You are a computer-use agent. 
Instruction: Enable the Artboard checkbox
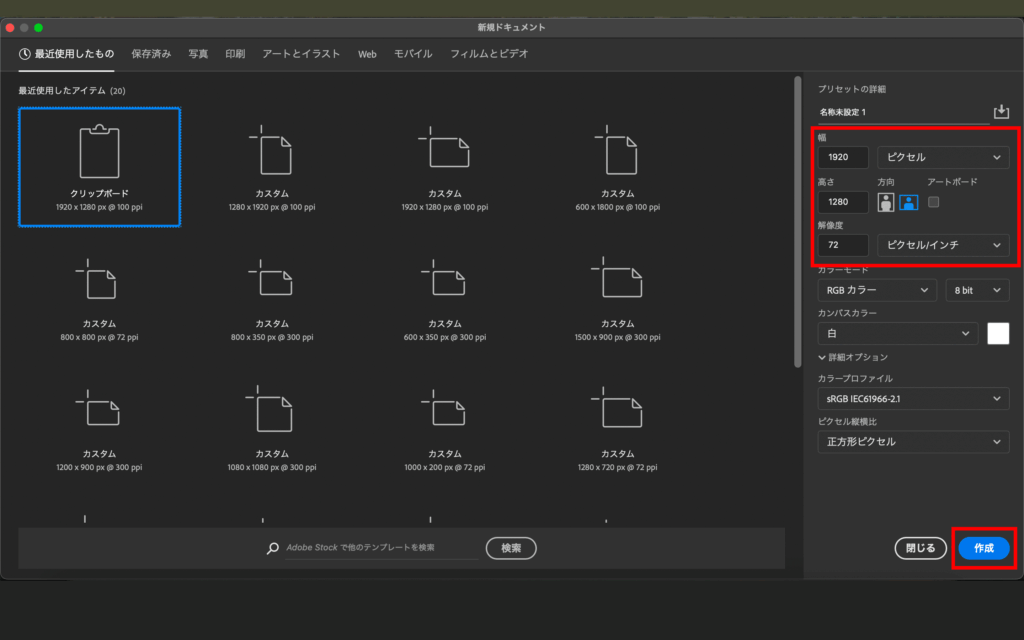tap(933, 202)
